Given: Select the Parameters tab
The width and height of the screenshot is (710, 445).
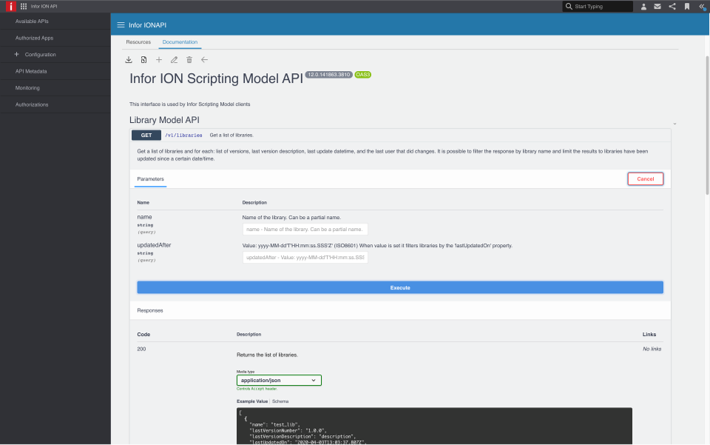Looking at the screenshot, I should [x=150, y=179].
